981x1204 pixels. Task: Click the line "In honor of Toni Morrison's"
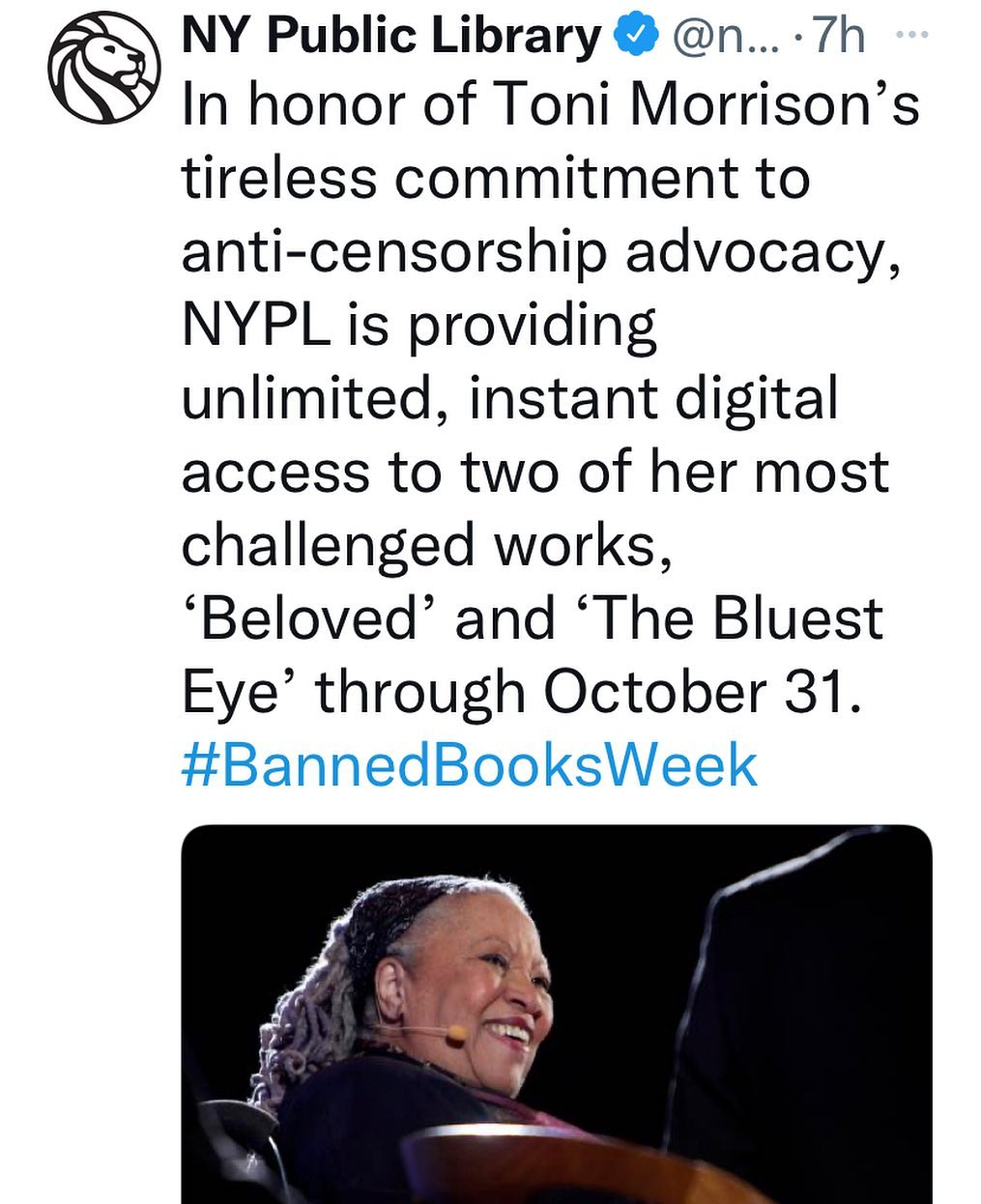point(550,105)
